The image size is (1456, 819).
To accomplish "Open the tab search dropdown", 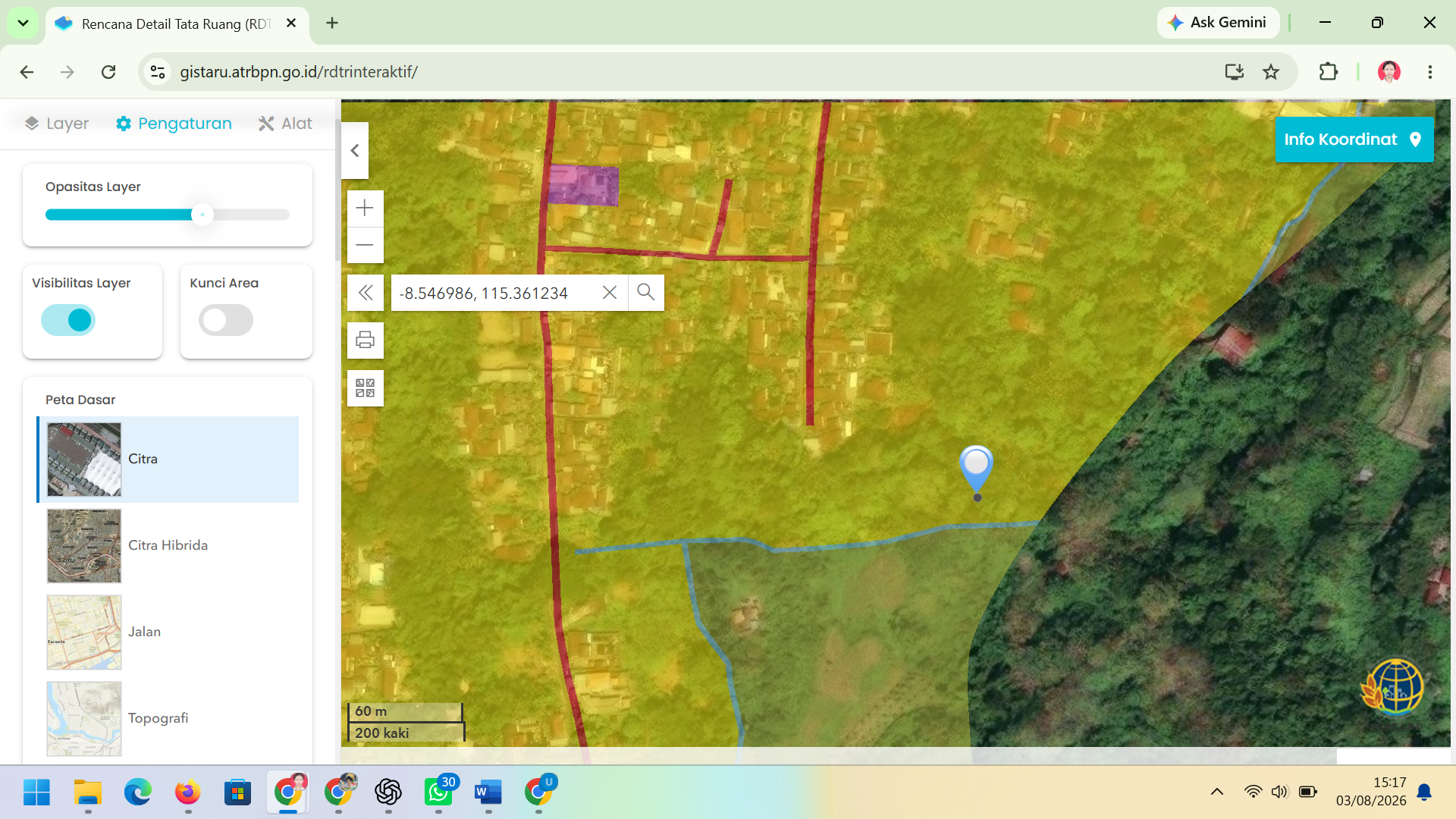I will pyautogui.click(x=23, y=23).
